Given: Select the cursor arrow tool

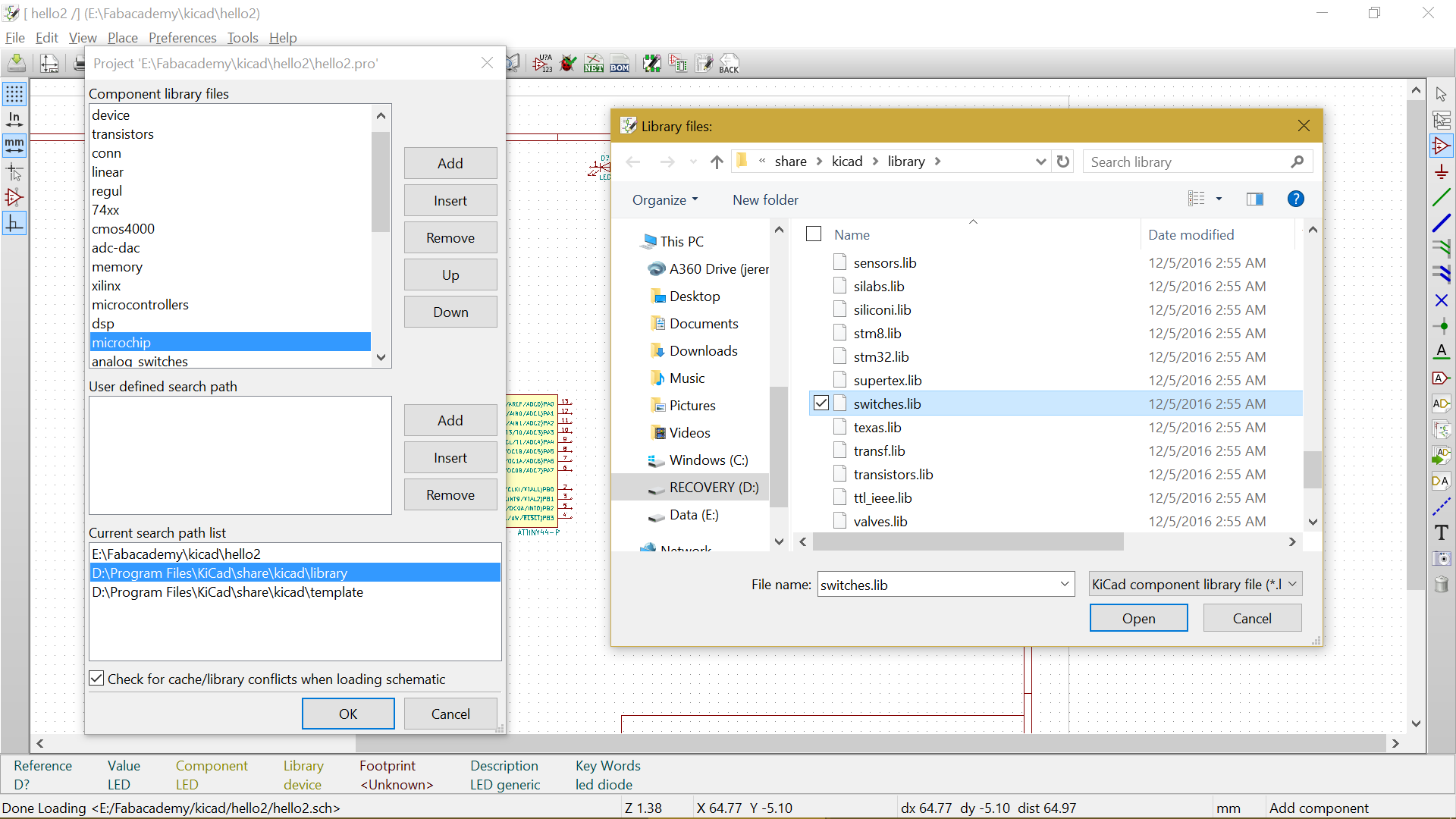Looking at the screenshot, I should click(1442, 94).
